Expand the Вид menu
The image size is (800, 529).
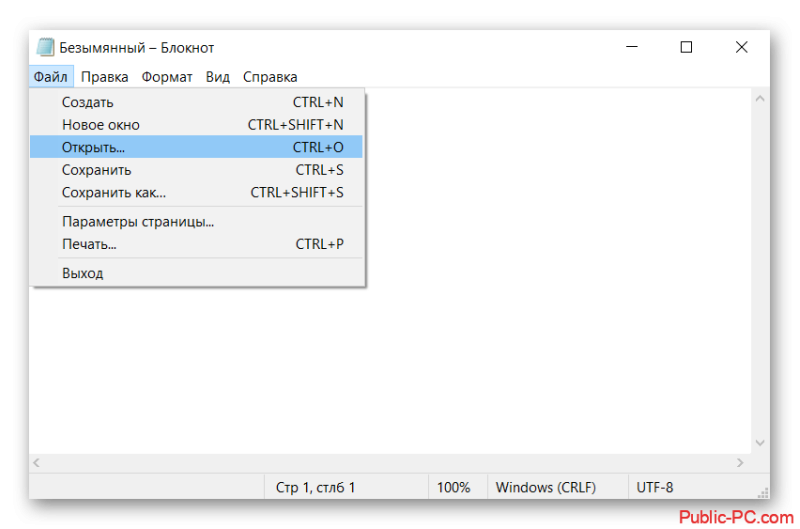tap(218, 77)
